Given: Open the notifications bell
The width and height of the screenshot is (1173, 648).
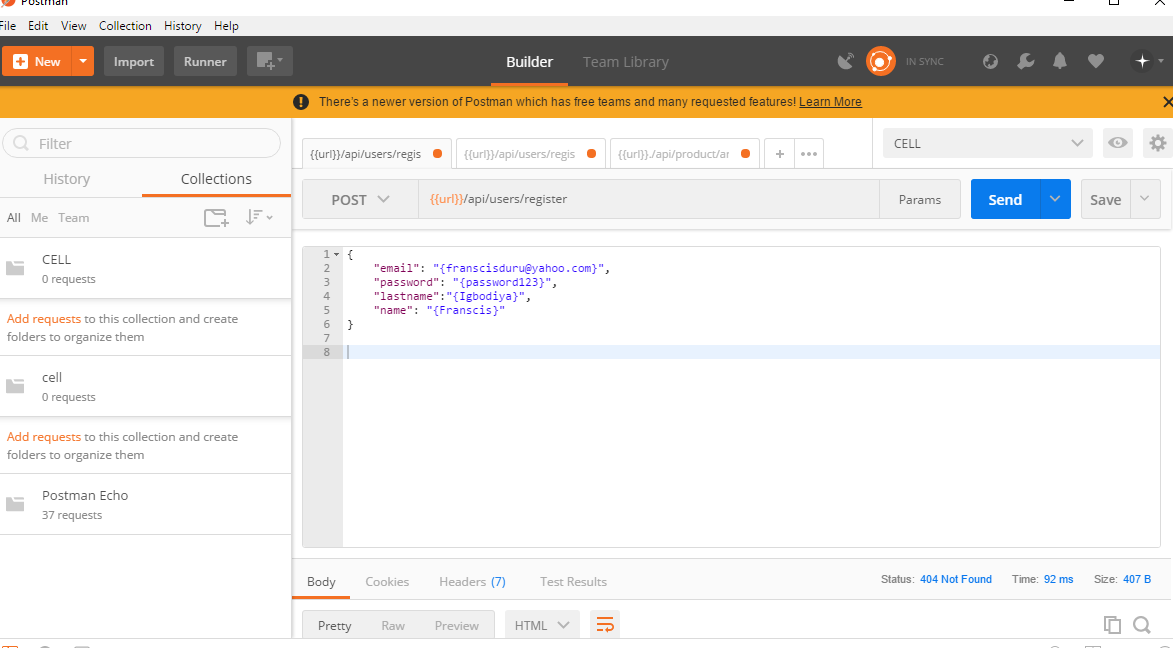Looking at the screenshot, I should (x=1060, y=61).
